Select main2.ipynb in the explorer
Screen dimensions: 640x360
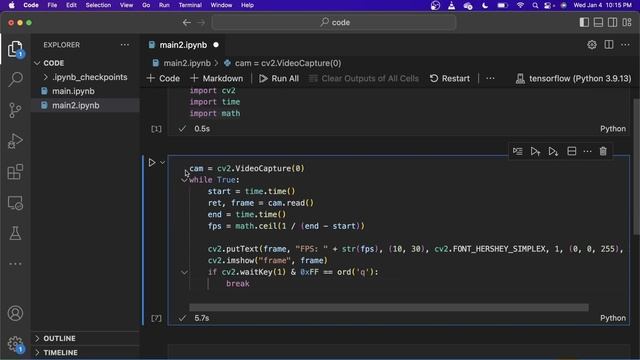86,105
